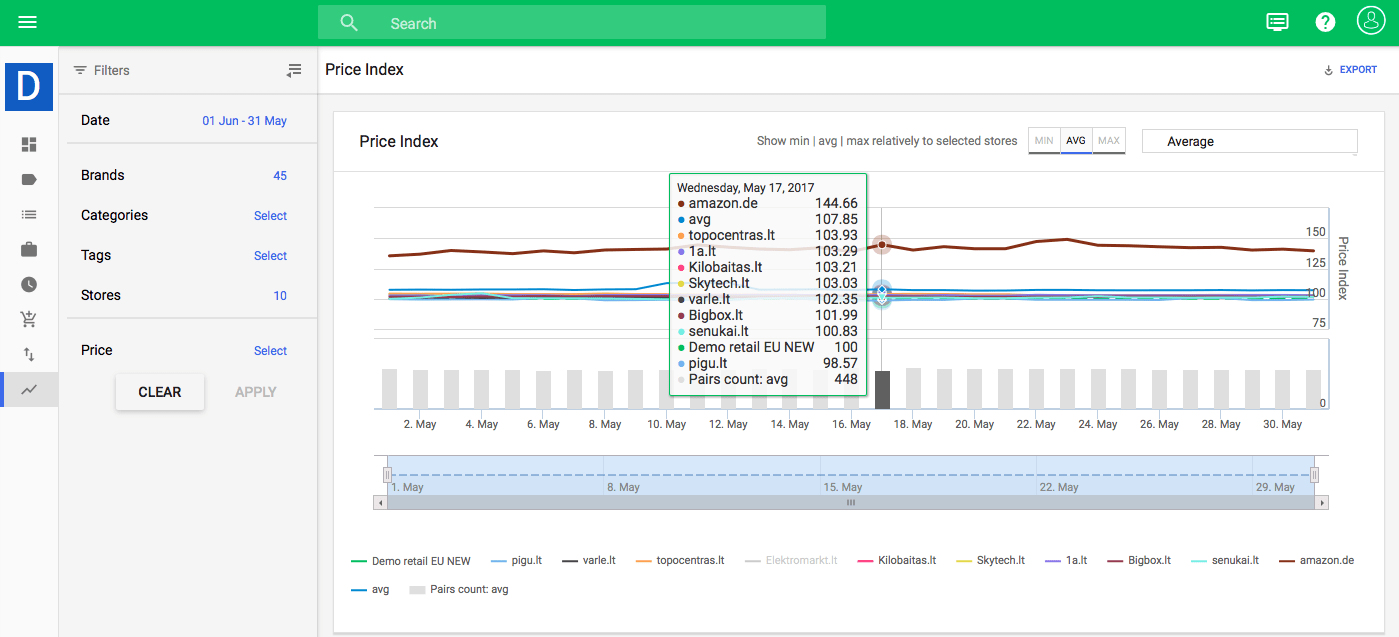Open the help question mark icon

(x=1326, y=22)
